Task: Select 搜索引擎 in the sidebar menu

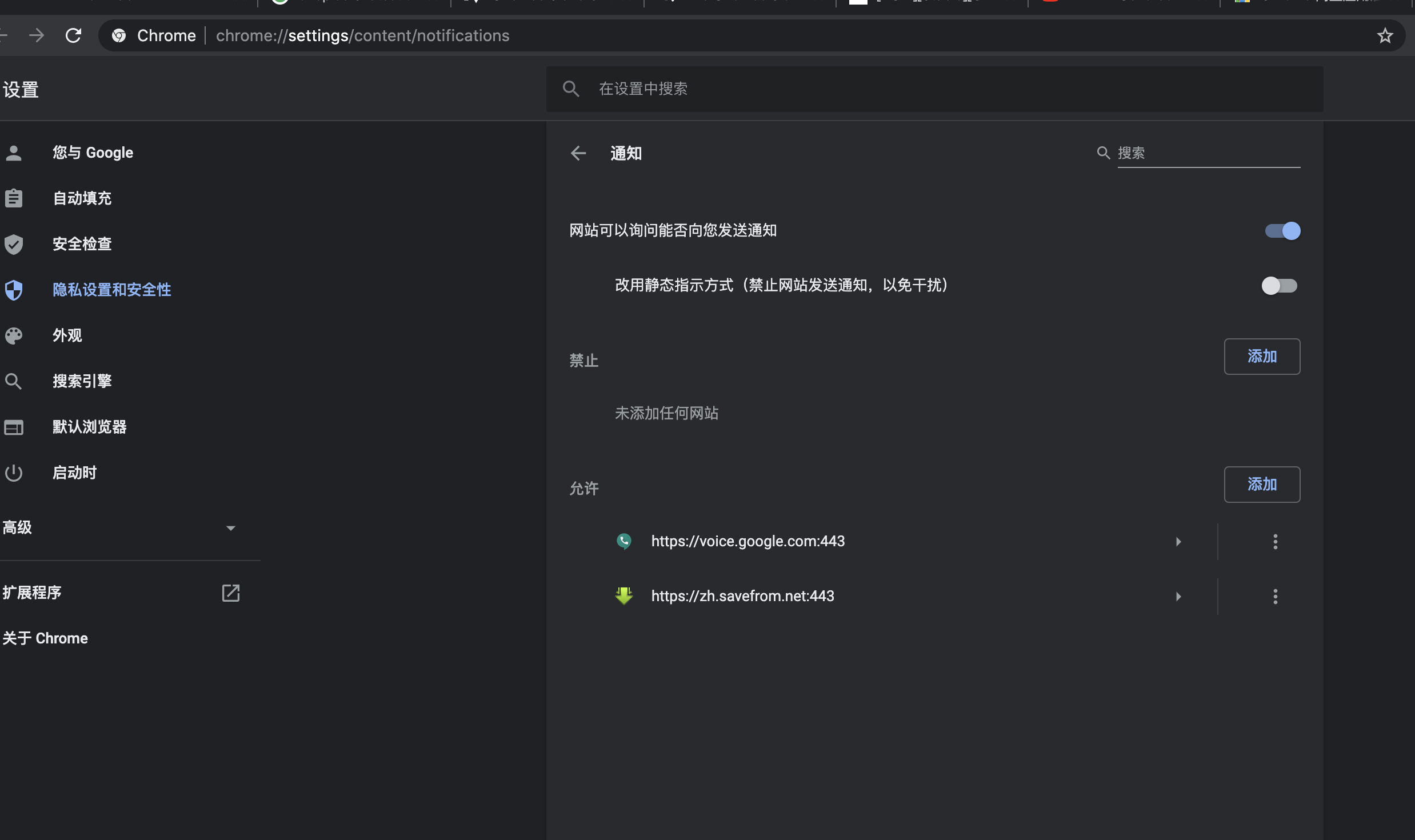Action: click(x=82, y=381)
